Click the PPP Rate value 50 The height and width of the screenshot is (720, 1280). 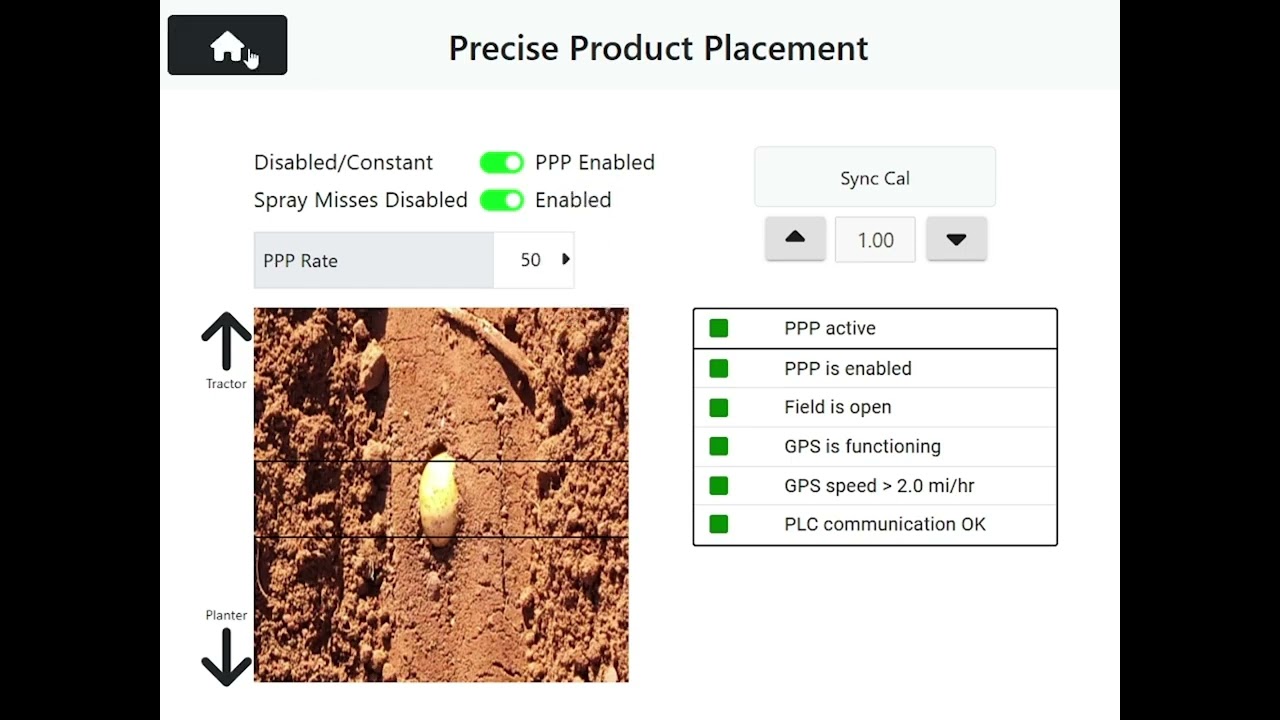coord(530,260)
